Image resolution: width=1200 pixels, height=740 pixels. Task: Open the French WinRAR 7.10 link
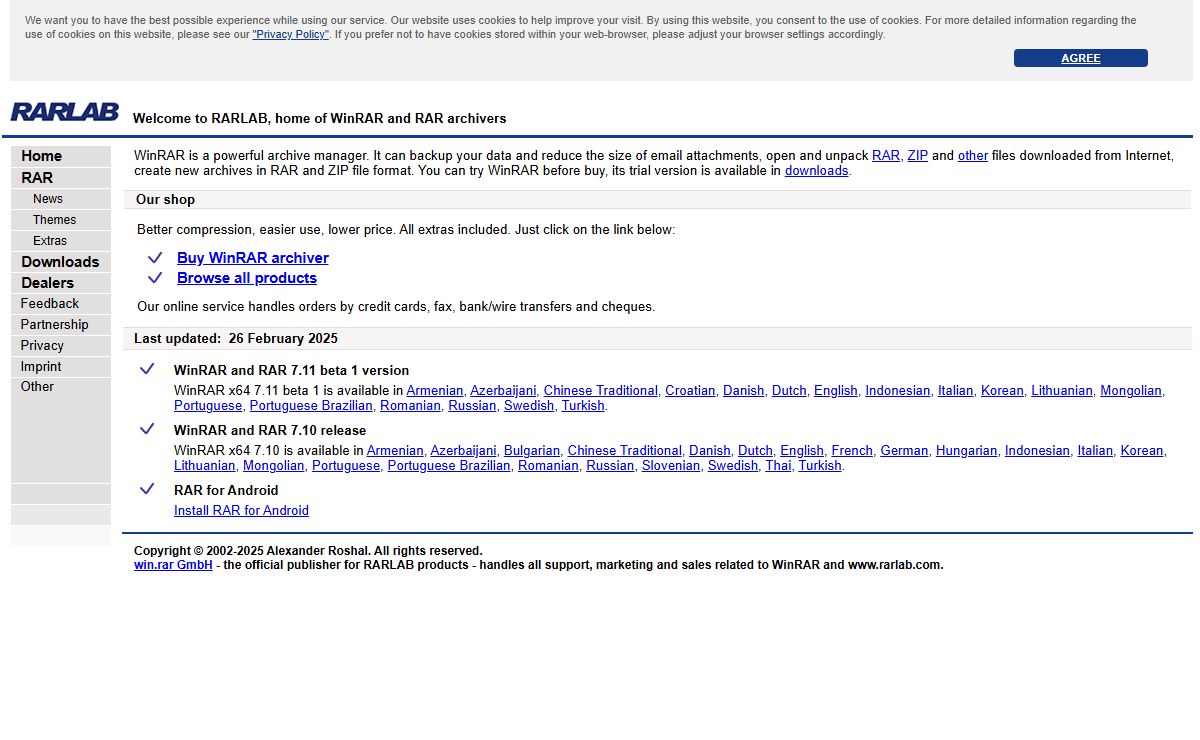coord(852,451)
